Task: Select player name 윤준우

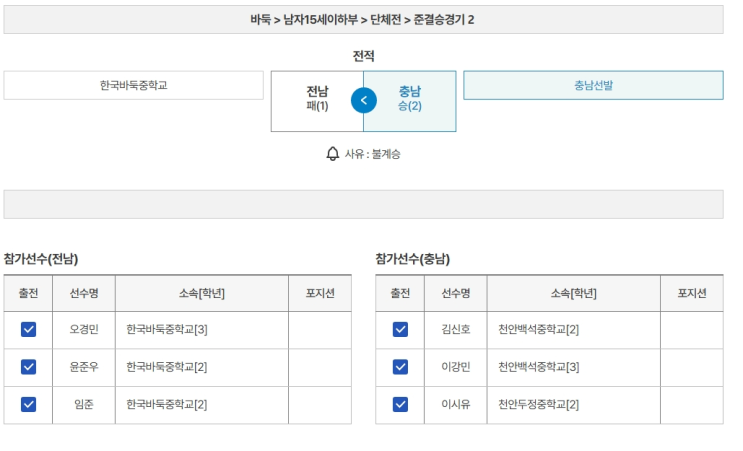Action: coord(84,367)
